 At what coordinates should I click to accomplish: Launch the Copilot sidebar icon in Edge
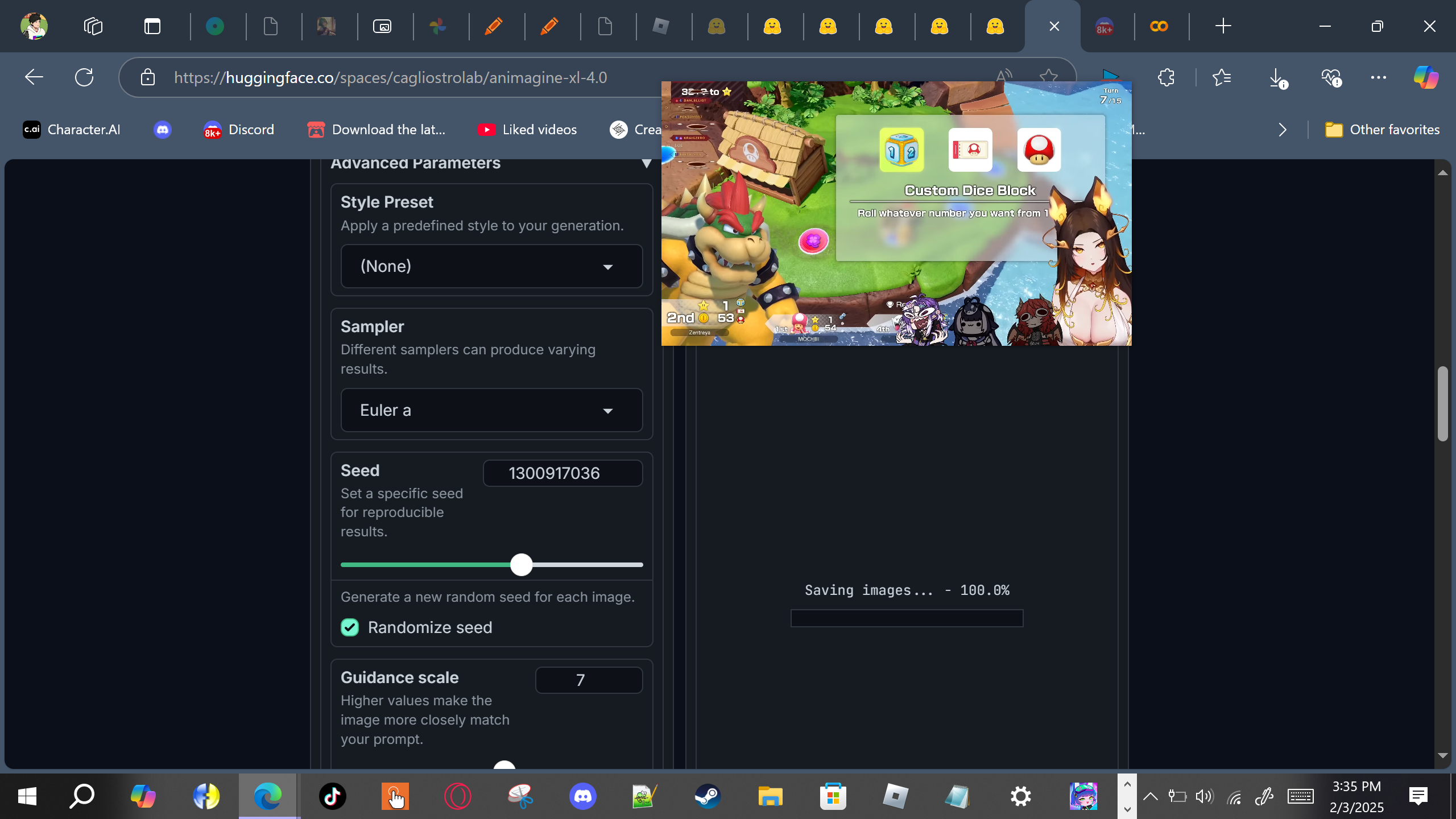pos(1426,77)
